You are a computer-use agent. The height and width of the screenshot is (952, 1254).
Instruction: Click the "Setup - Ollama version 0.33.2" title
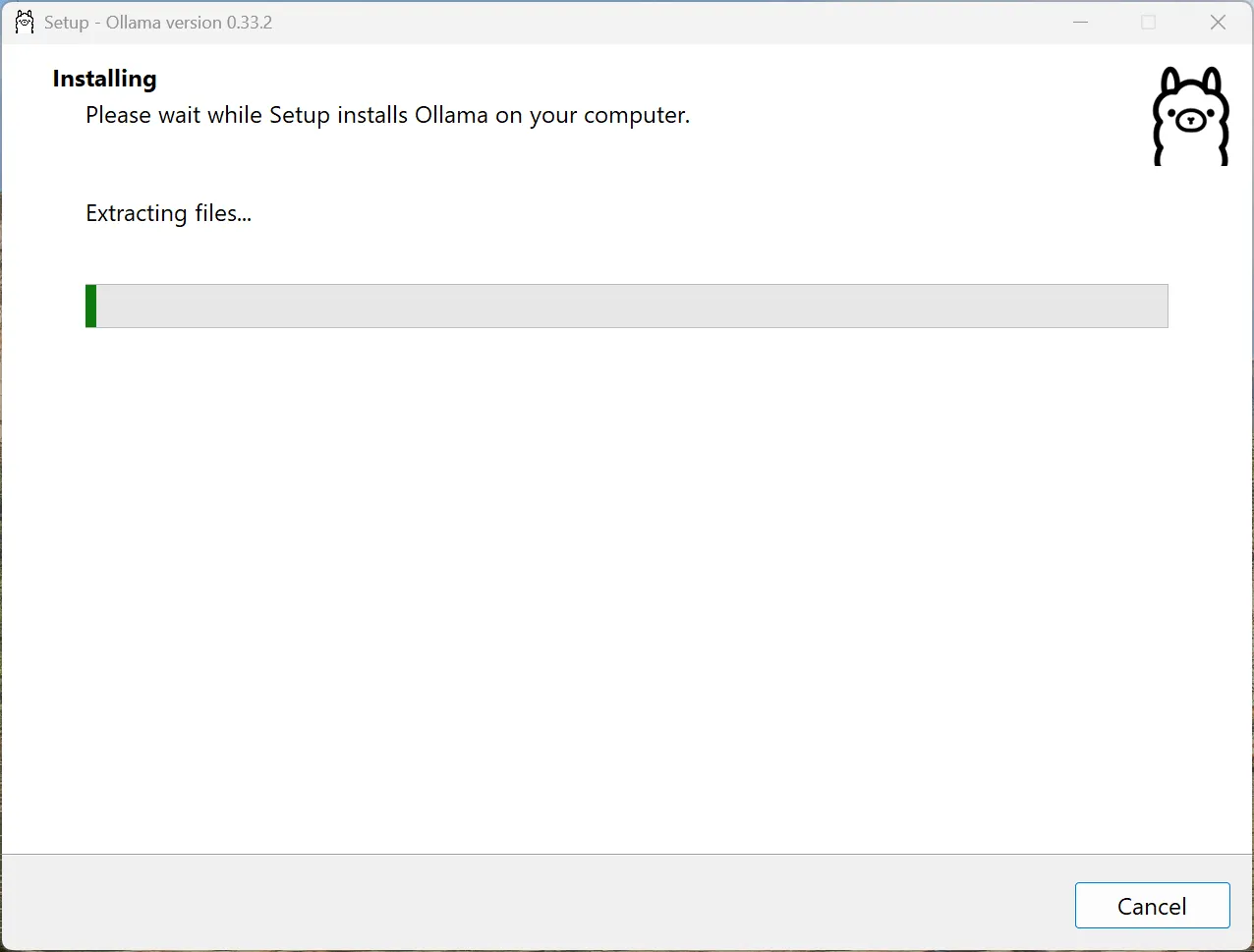click(x=158, y=23)
